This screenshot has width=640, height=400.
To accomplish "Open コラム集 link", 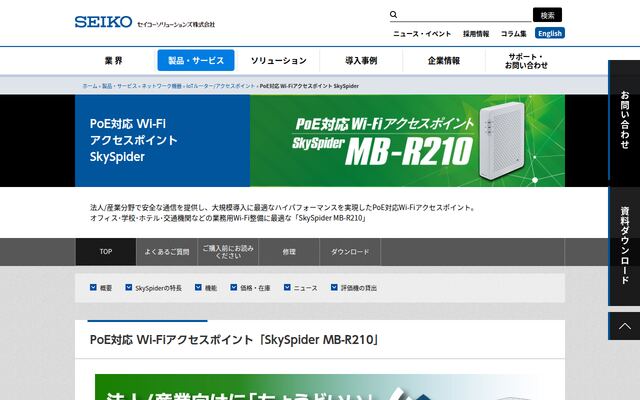I will pyautogui.click(x=513, y=33).
